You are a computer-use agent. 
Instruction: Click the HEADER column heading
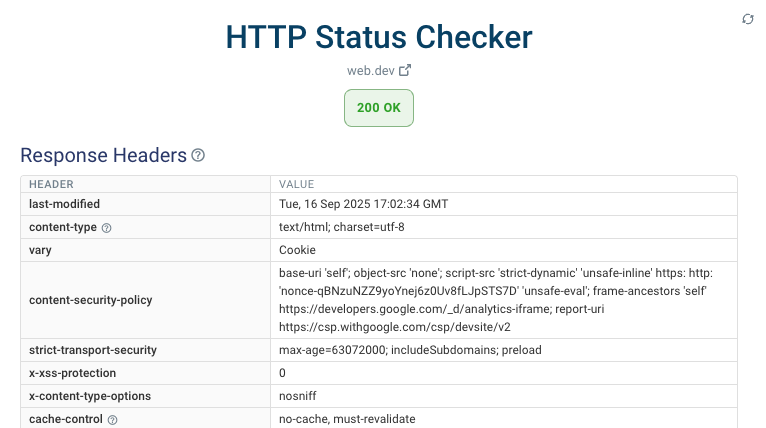(x=51, y=184)
